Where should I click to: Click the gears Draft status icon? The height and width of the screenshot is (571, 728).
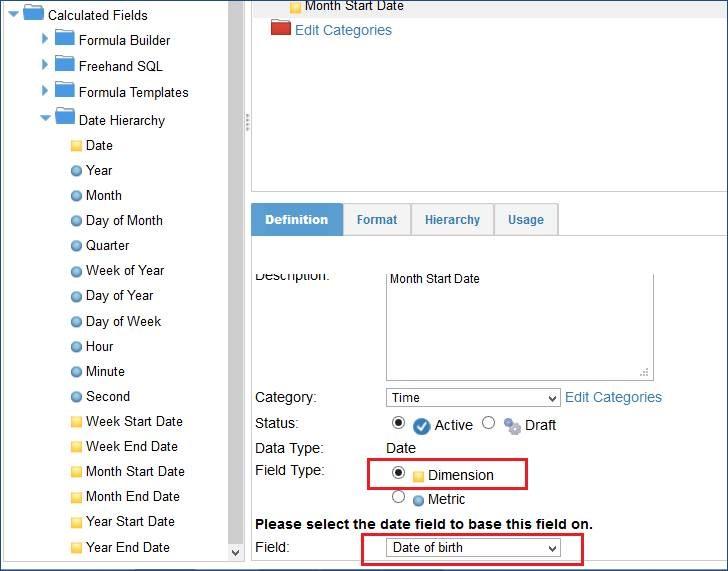tap(512, 426)
